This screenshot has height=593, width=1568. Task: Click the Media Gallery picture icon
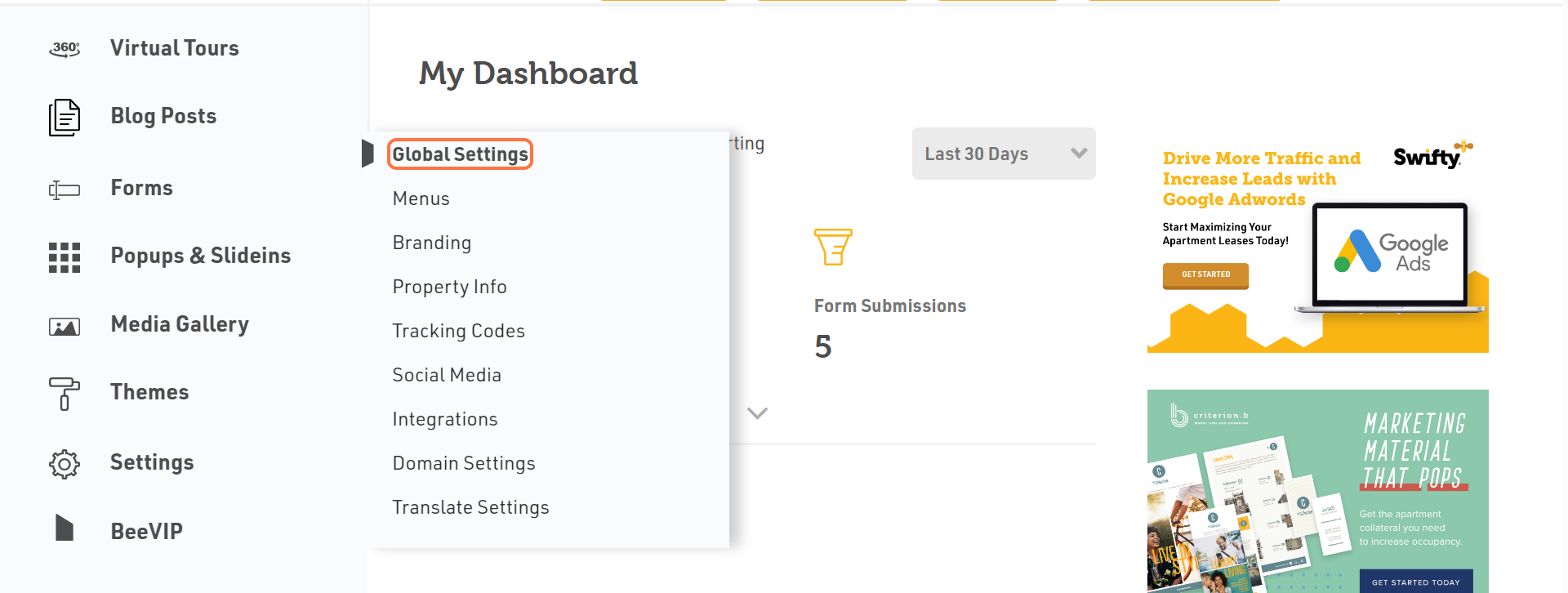[65, 327]
